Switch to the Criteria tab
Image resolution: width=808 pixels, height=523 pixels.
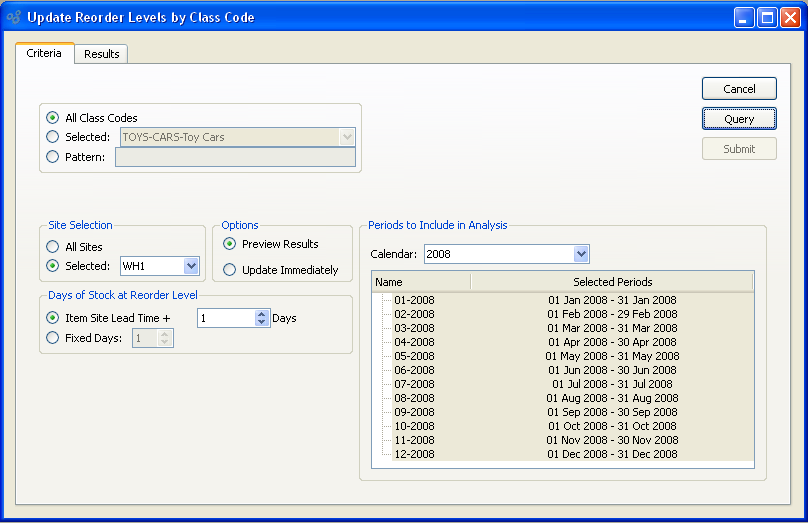tap(44, 53)
